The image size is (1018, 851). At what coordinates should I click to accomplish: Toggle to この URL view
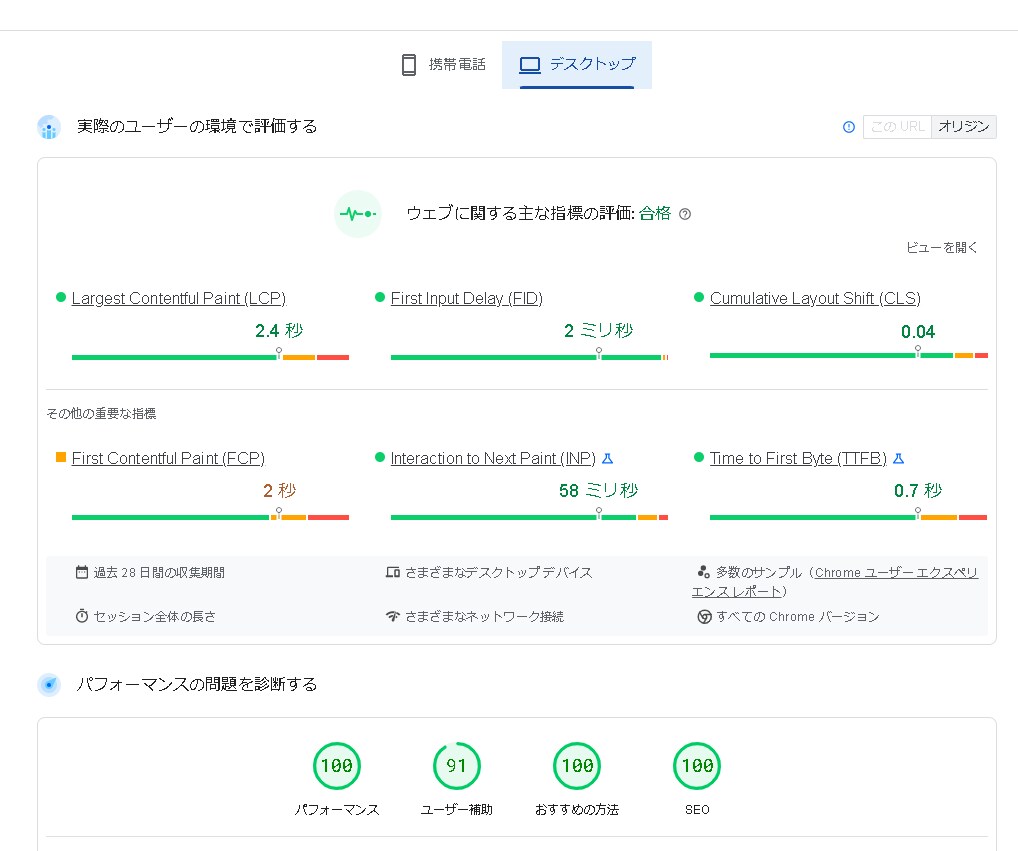[897, 127]
